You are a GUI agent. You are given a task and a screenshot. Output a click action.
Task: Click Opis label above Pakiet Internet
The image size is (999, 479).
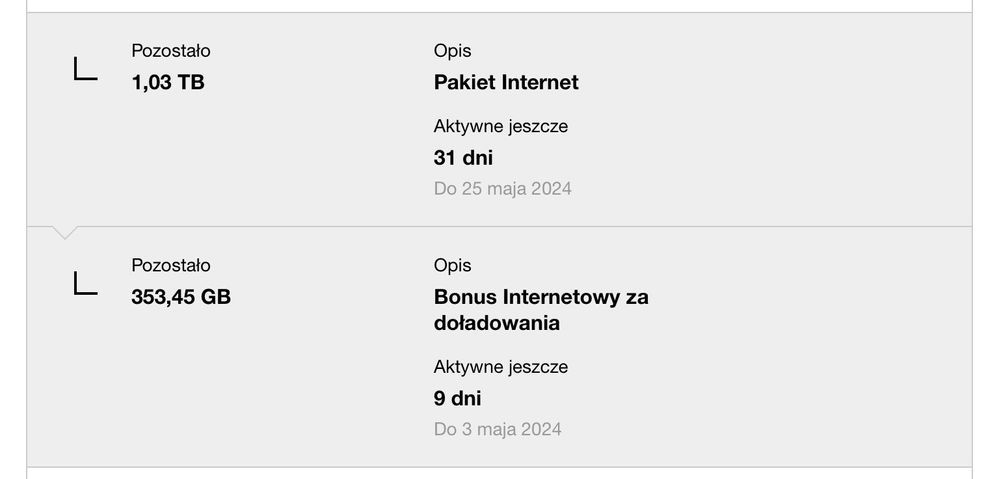[452, 51]
